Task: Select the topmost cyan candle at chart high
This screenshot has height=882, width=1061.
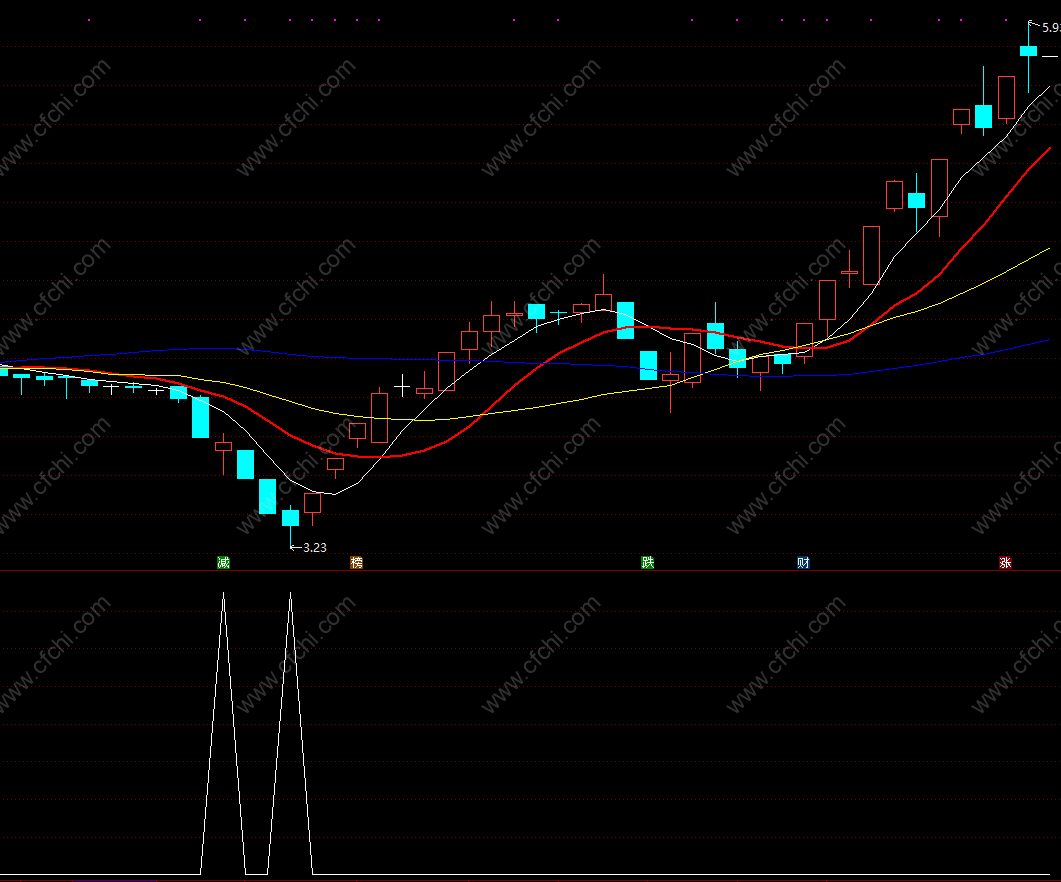Action: (x=1029, y=51)
